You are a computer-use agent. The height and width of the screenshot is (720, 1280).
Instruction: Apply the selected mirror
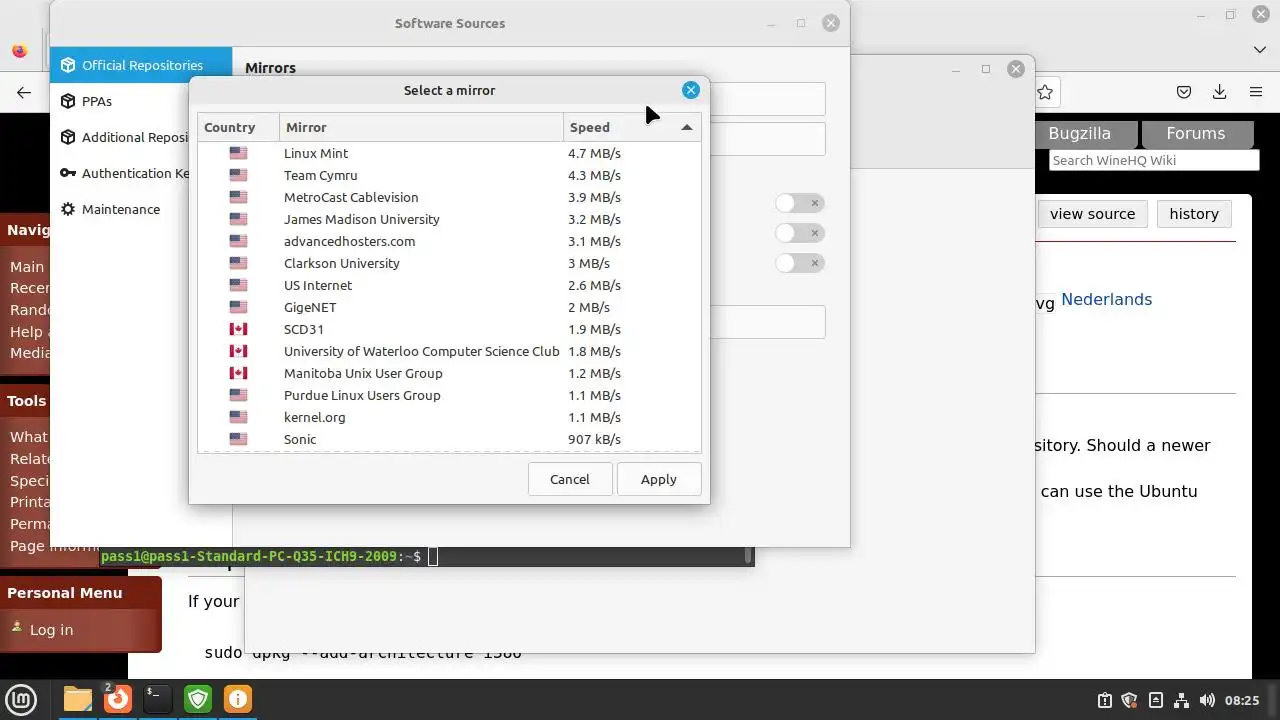click(658, 479)
